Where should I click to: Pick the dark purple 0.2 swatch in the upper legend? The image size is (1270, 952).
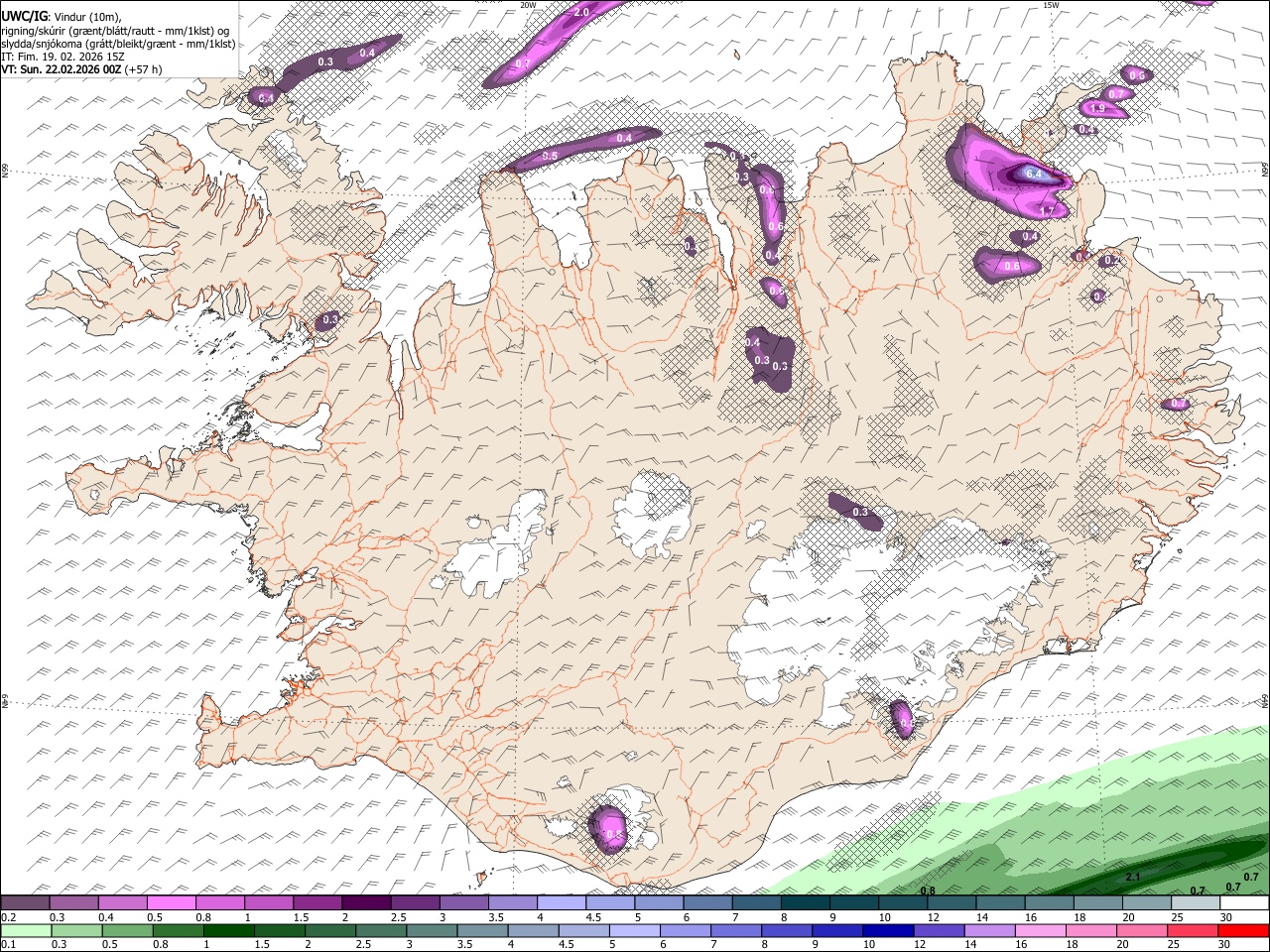point(25,903)
